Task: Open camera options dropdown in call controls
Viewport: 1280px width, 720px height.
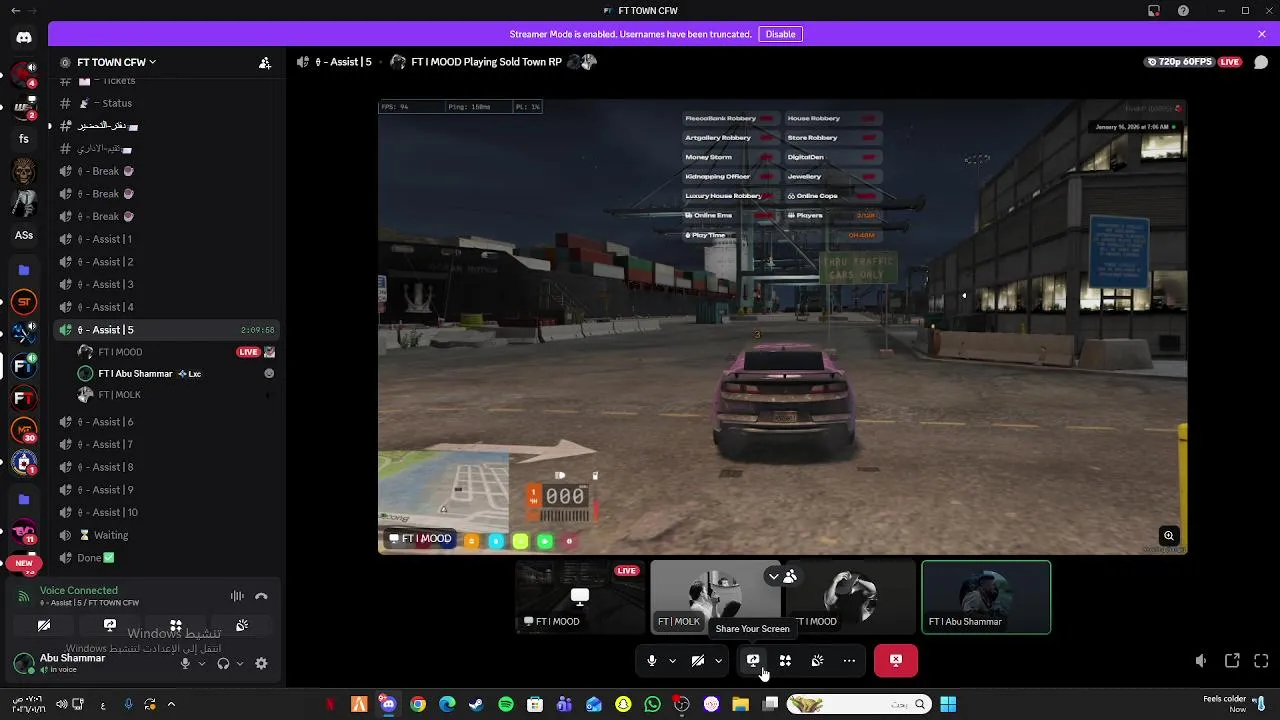Action: [718, 660]
